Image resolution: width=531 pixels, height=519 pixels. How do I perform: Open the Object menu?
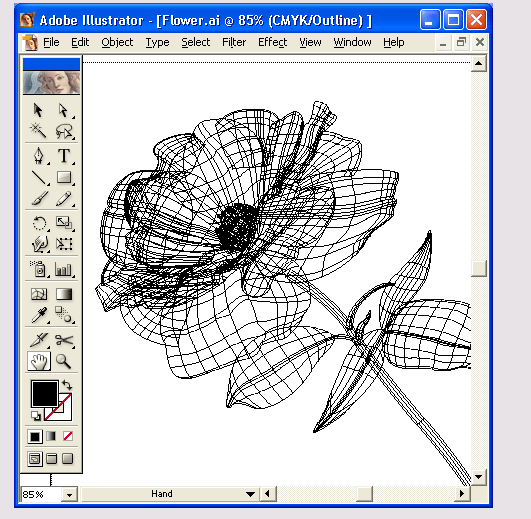click(117, 42)
